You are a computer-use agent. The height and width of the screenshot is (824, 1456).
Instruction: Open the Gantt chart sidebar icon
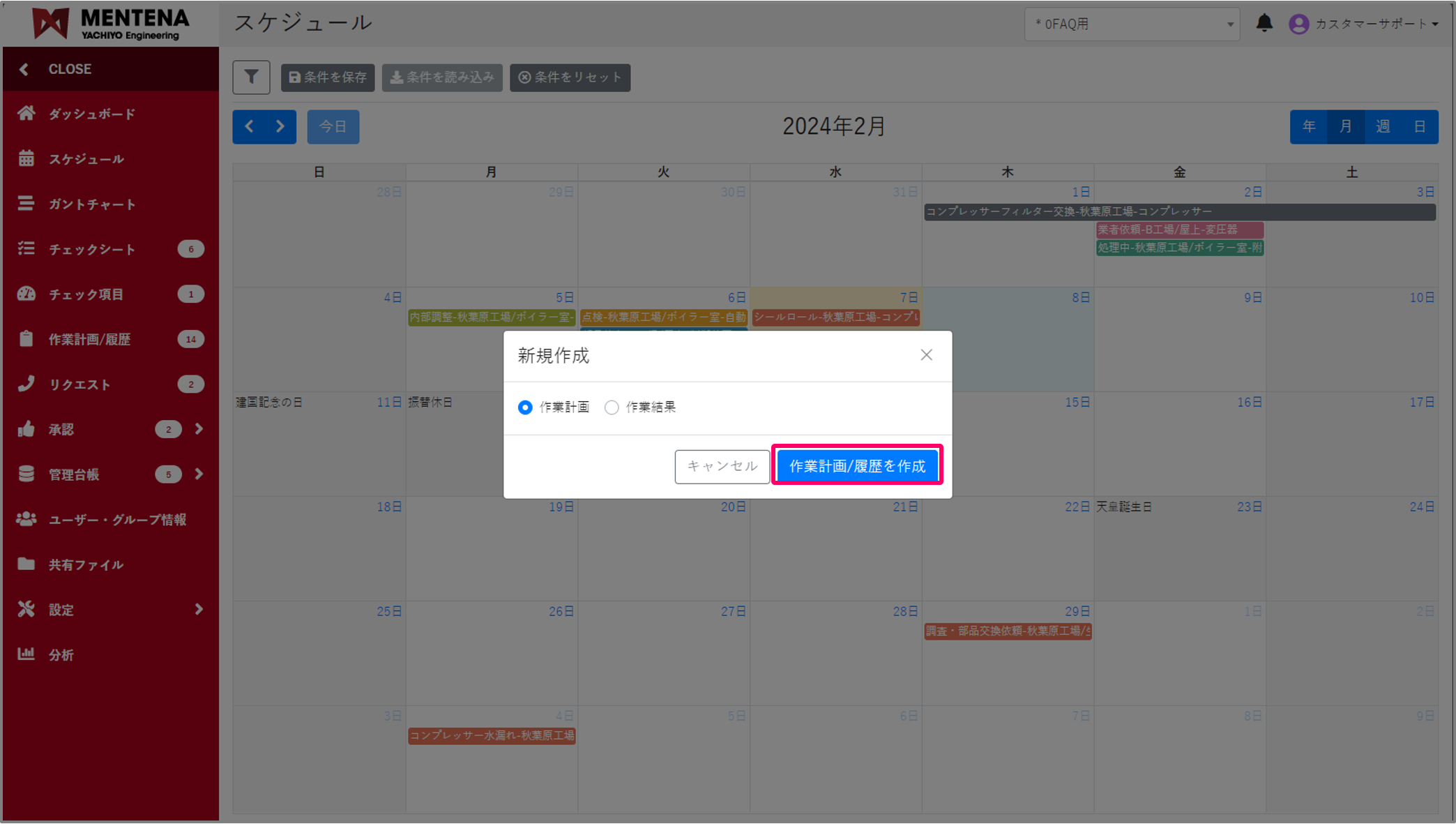point(26,204)
